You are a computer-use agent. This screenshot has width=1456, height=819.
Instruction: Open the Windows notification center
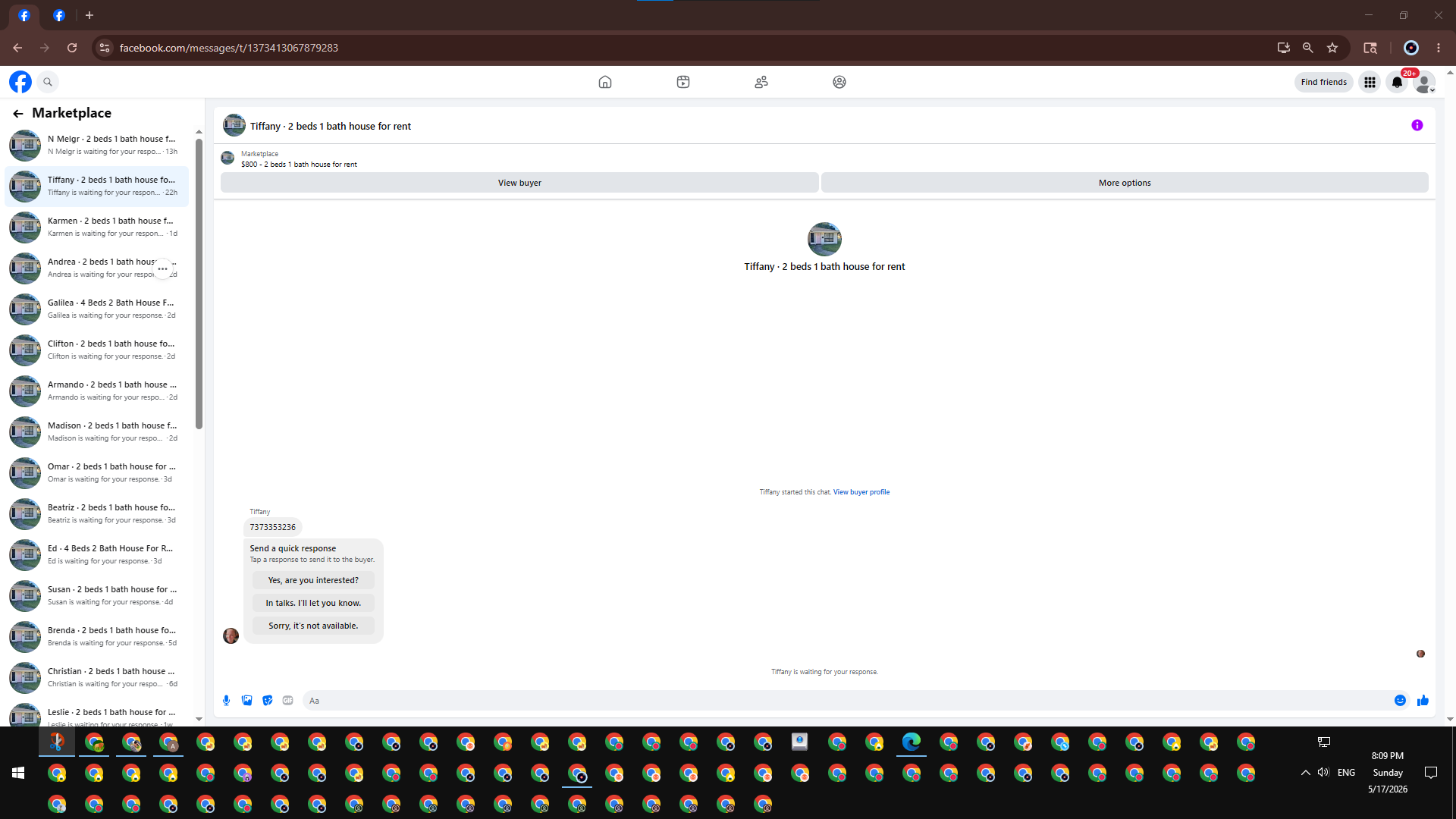pyautogui.click(x=1431, y=773)
